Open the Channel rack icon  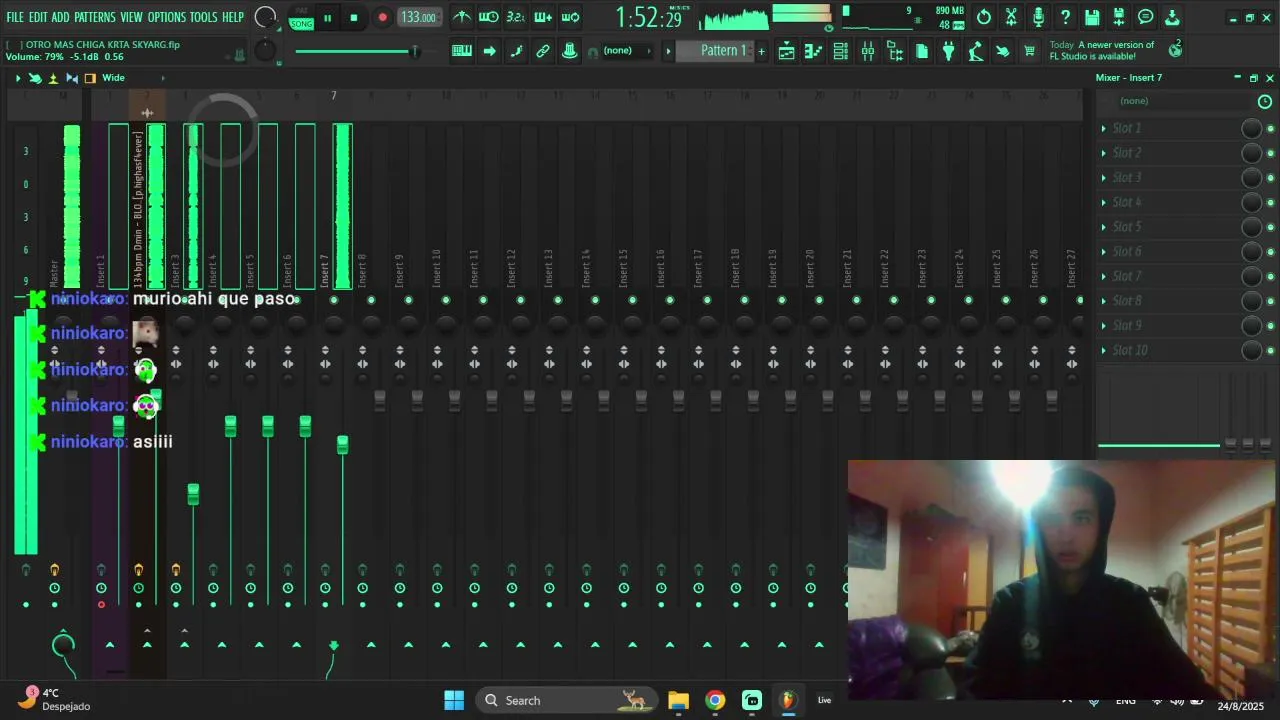tap(841, 51)
